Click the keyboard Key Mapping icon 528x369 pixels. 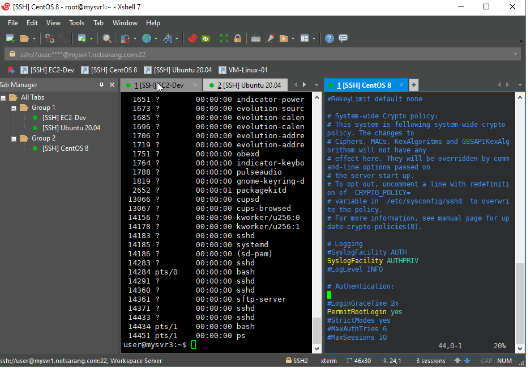(x=256, y=39)
